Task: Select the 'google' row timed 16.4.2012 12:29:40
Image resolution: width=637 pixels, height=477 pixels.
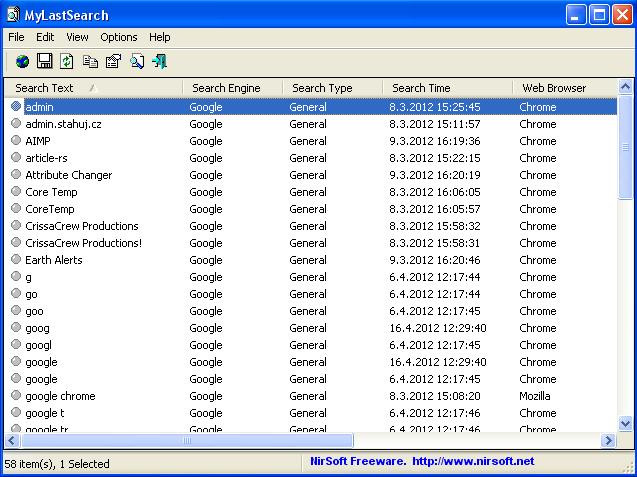Action: 311,362
